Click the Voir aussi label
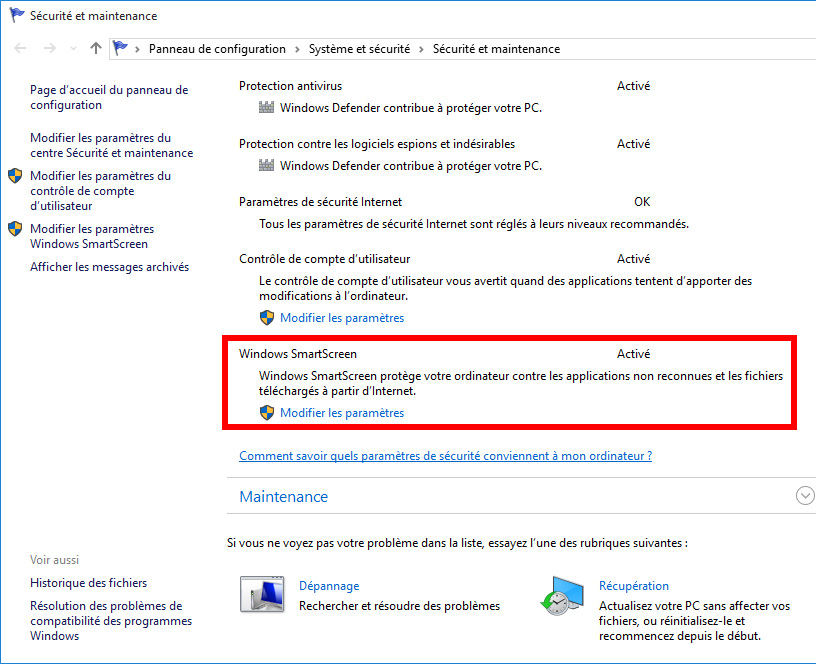The width and height of the screenshot is (816, 664). point(55,560)
